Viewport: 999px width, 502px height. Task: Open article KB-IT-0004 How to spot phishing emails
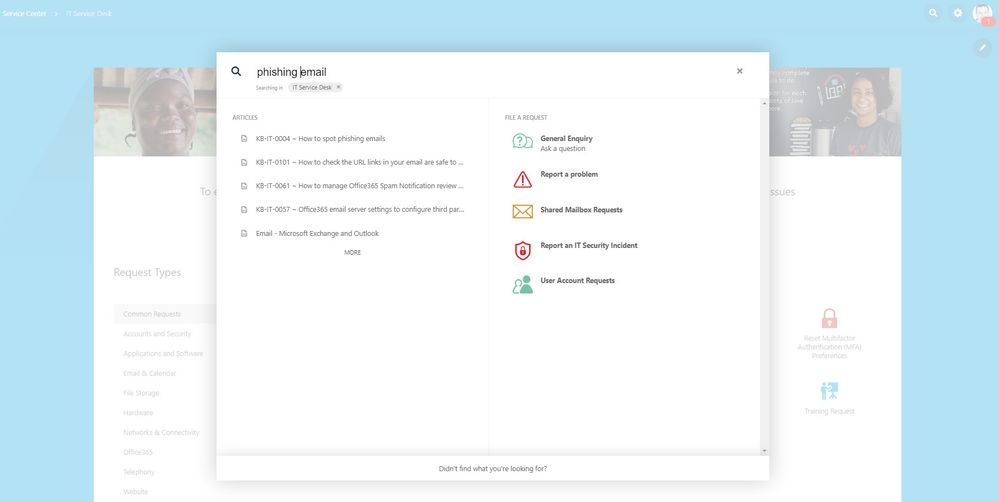320,138
